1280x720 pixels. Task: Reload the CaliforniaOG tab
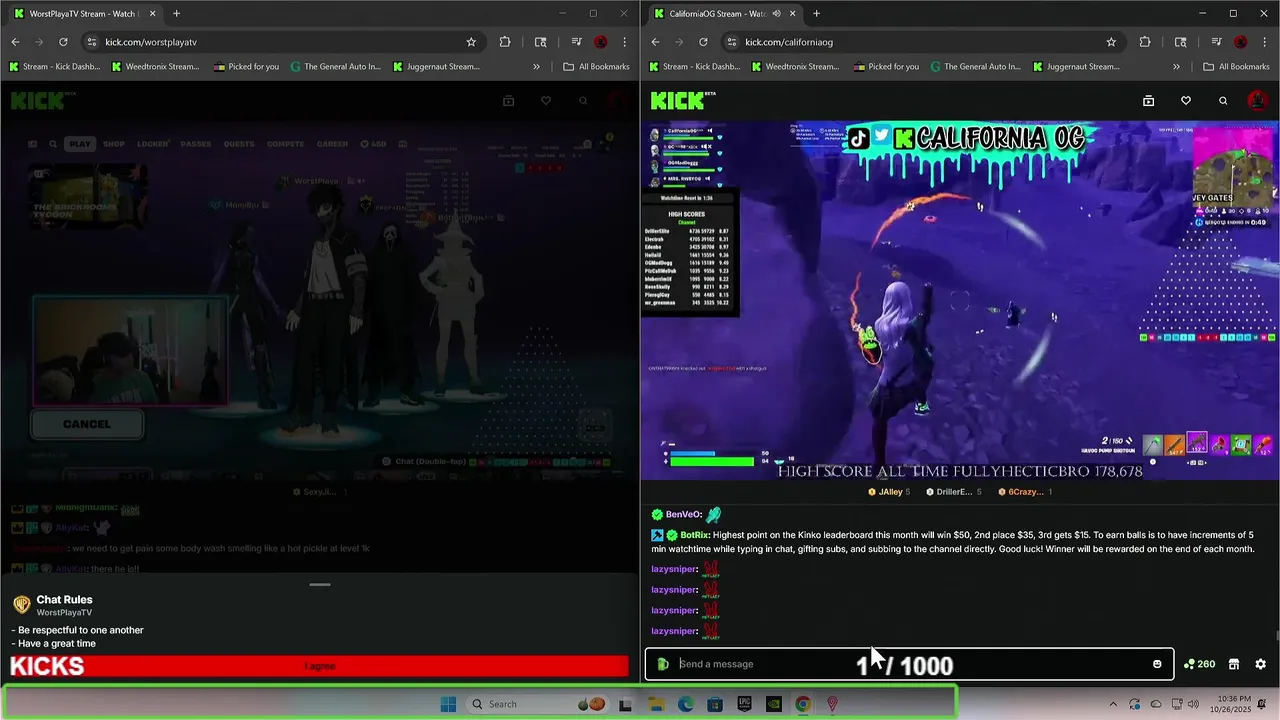(x=703, y=42)
